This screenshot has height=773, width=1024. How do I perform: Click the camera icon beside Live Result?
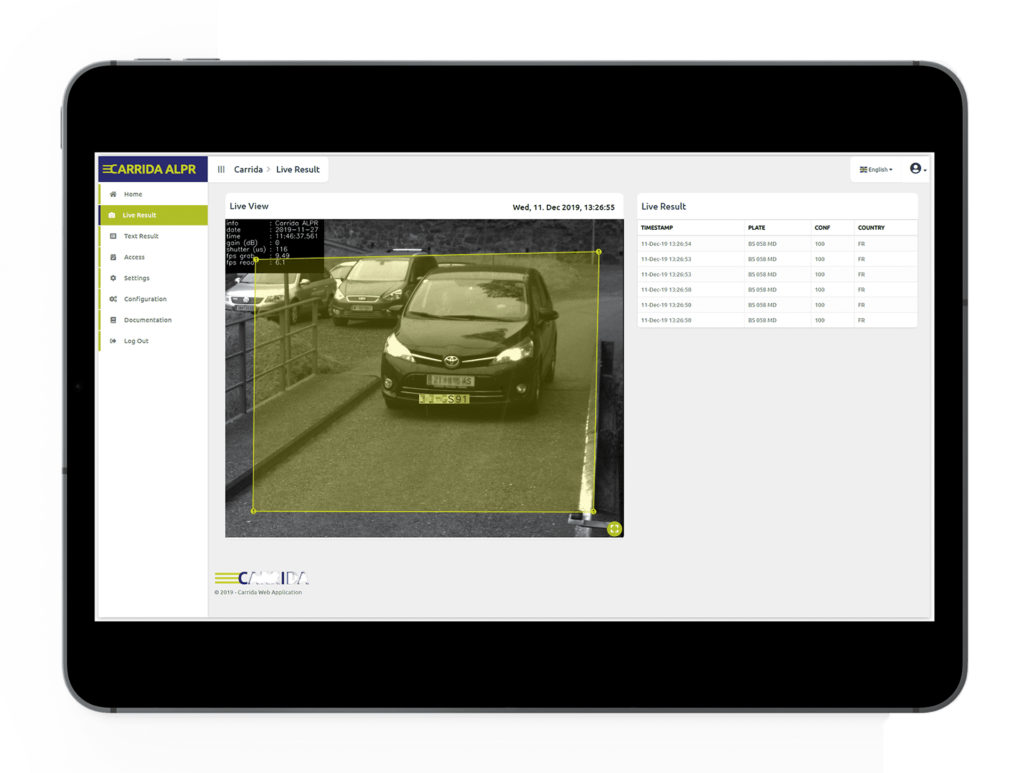pos(113,215)
